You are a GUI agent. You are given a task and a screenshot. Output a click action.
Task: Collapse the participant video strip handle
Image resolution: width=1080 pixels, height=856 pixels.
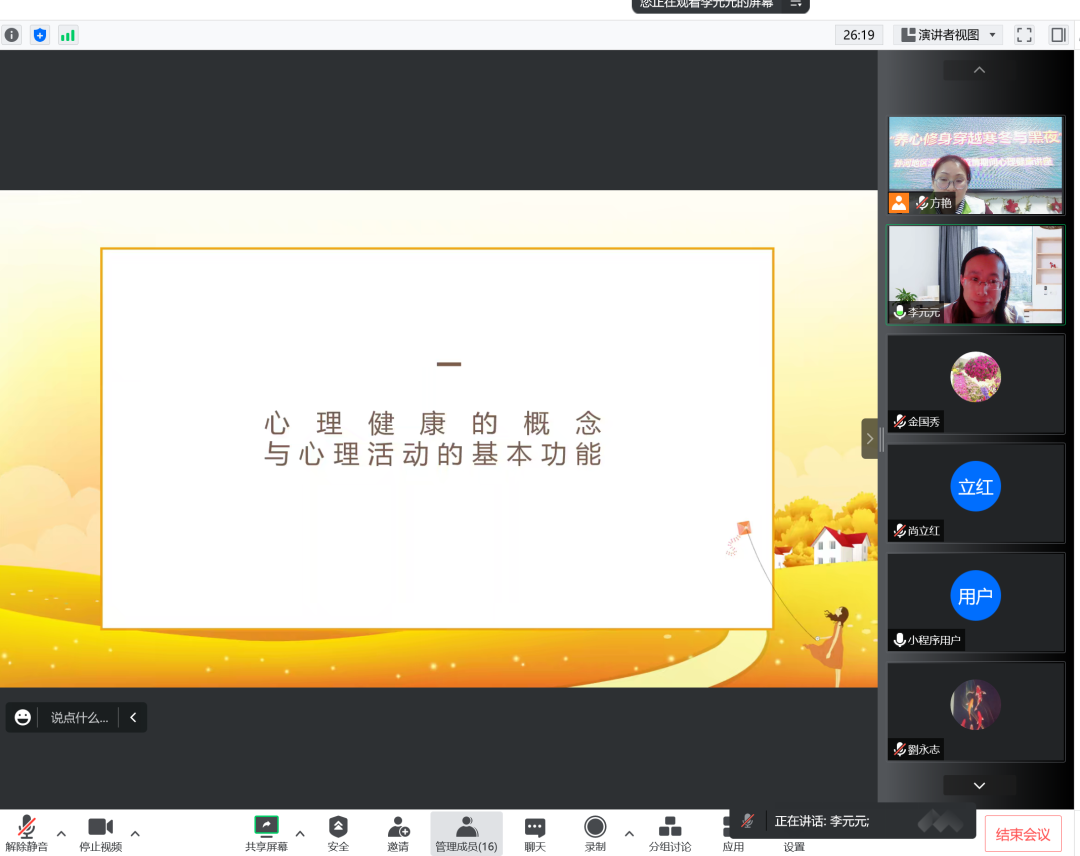point(870,438)
